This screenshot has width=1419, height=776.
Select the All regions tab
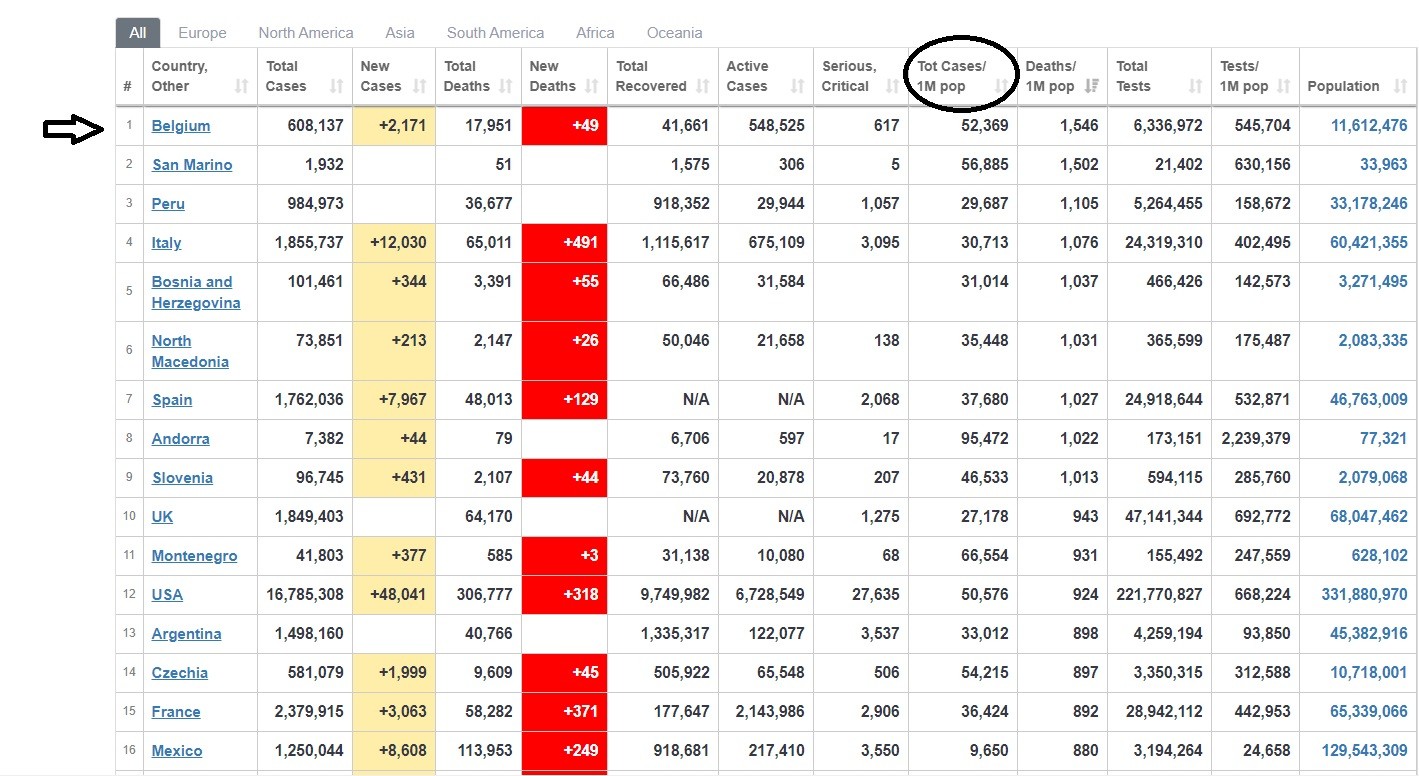tap(138, 33)
